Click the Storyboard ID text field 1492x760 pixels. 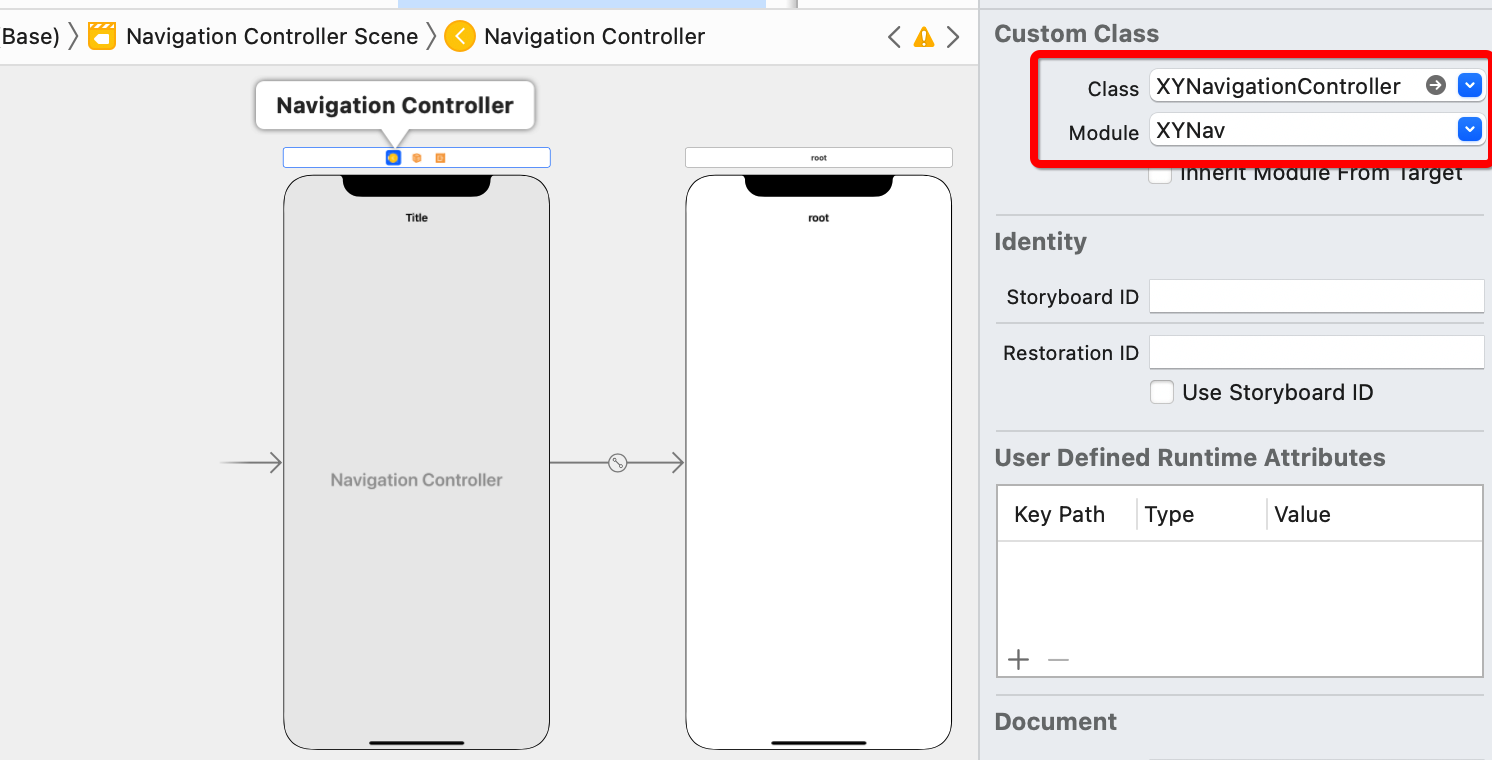(1316, 296)
